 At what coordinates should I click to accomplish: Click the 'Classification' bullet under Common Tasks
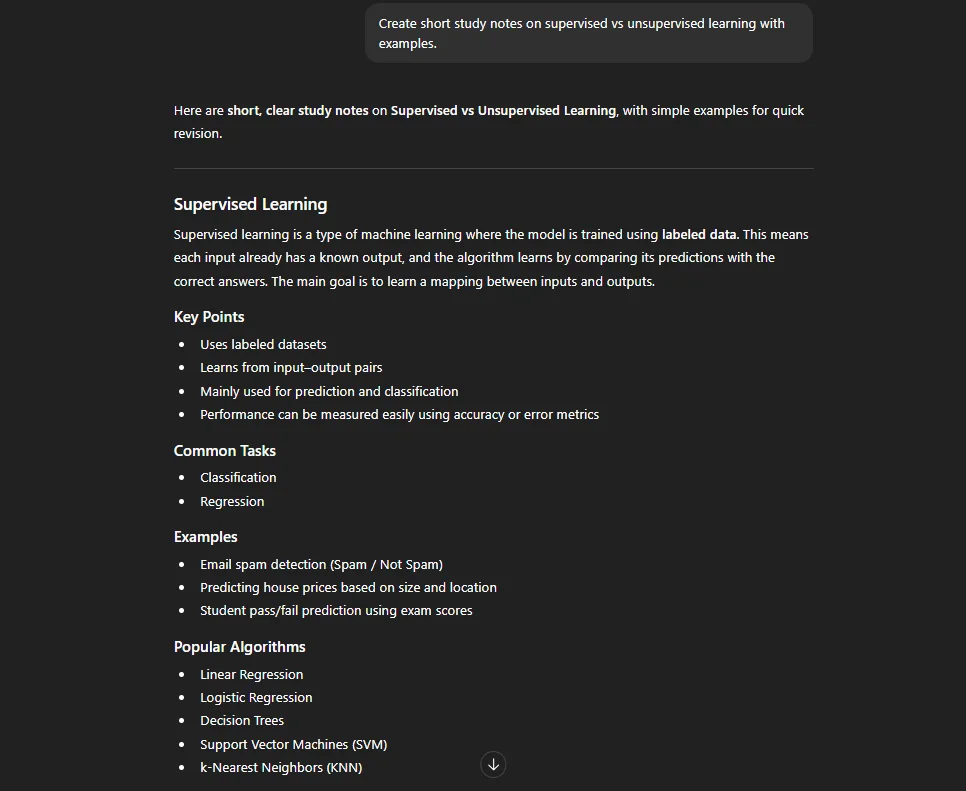pos(238,477)
